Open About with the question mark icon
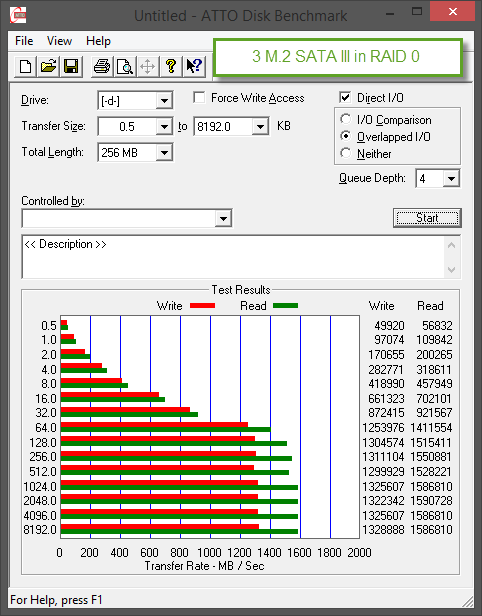Screen dimensions: 482x616 (171, 66)
